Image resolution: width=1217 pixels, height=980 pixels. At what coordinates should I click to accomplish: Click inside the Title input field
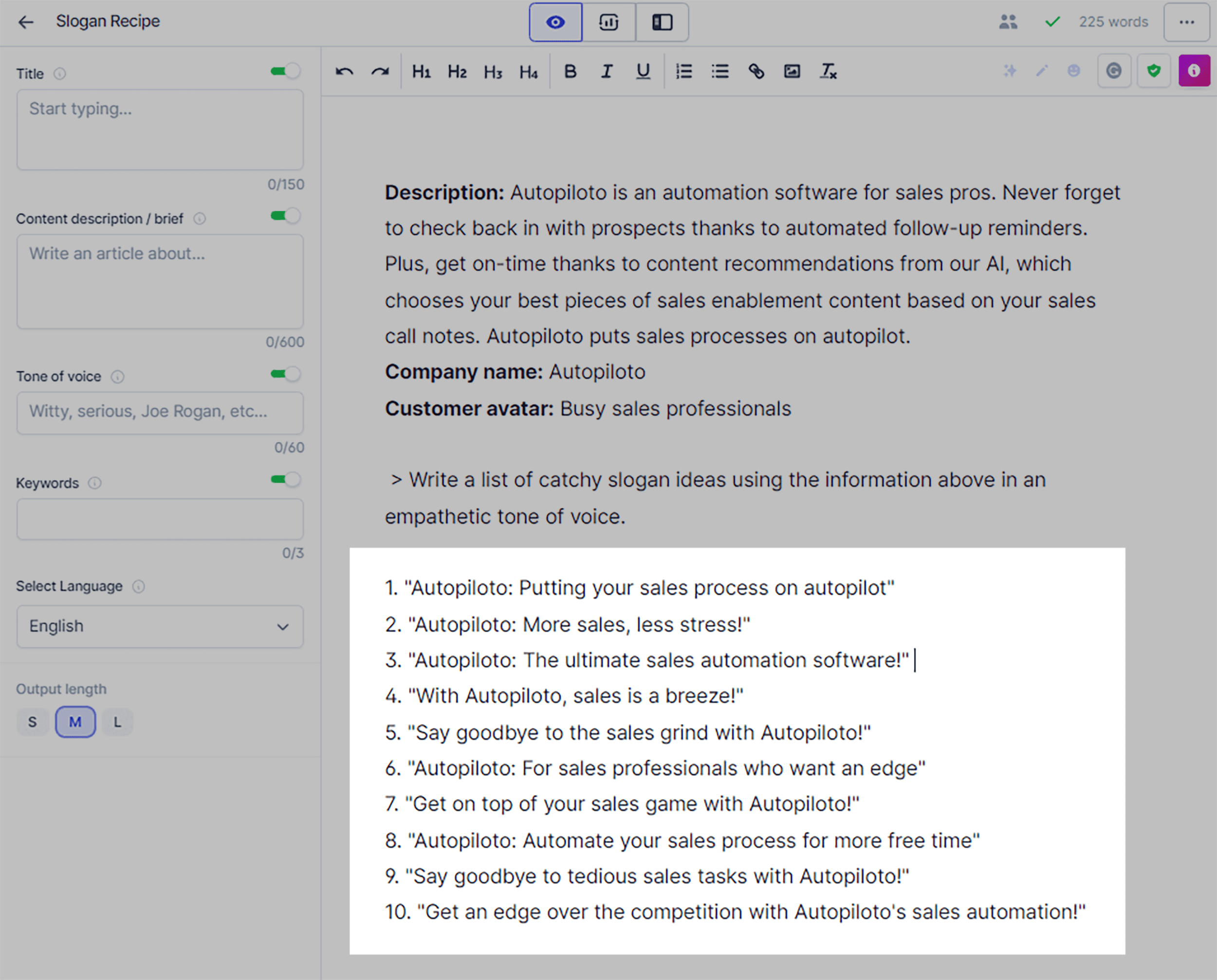160,130
